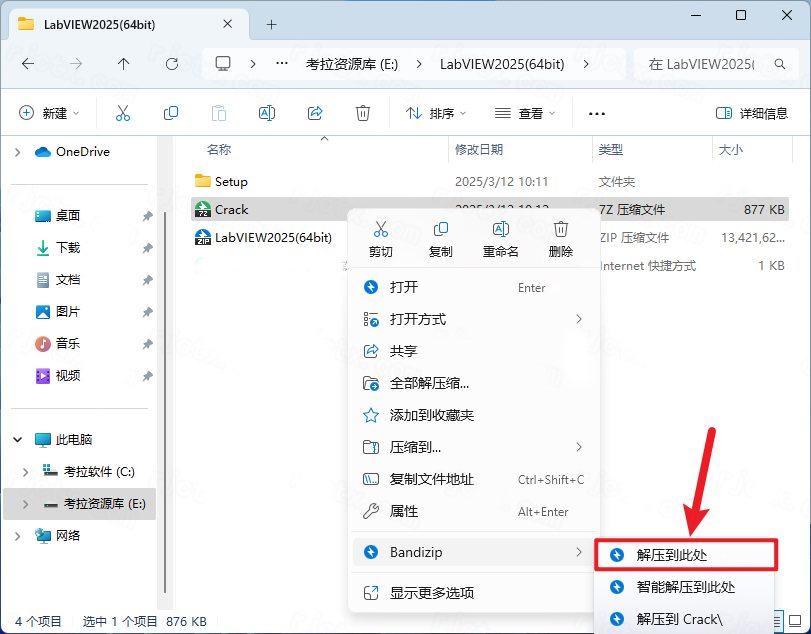Click 考拉资源库 (E:) in the address bar
This screenshot has width=811, height=634.
pos(352,64)
